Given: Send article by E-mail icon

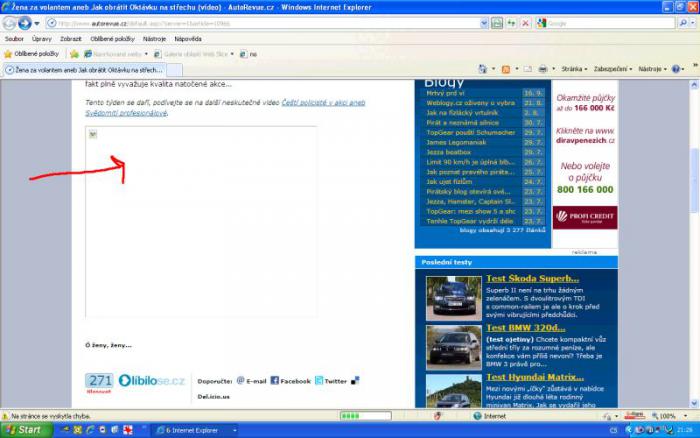Looking at the screenshot, I should tap(241, 381).
